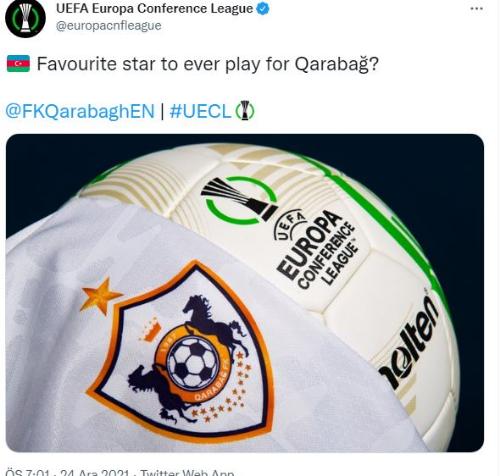Open the UEFA Europa Conference League profile avatar
The width and height of the screenshot is (500, 476).
coord(25,17)
